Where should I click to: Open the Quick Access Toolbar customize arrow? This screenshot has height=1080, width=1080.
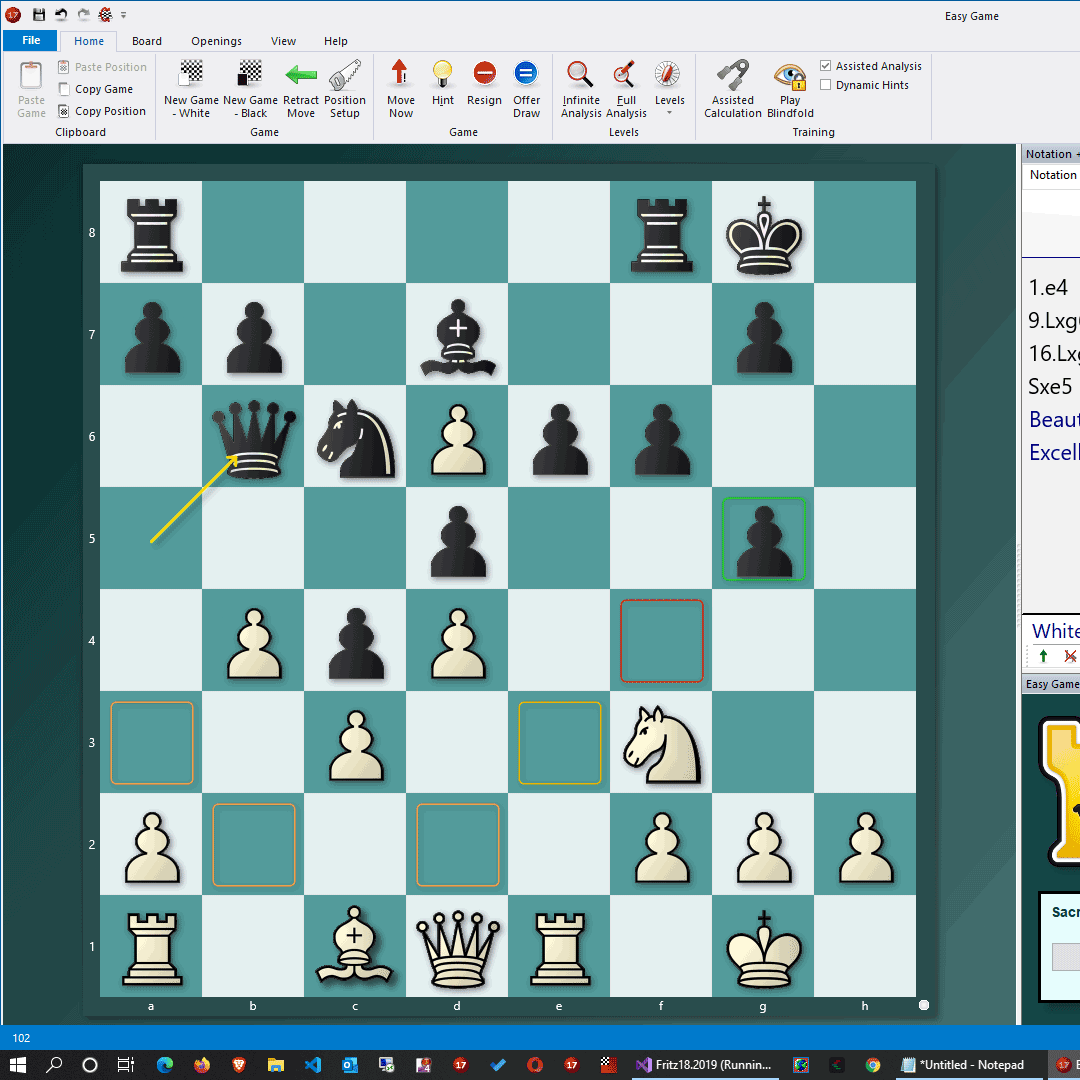click(124, 15)
